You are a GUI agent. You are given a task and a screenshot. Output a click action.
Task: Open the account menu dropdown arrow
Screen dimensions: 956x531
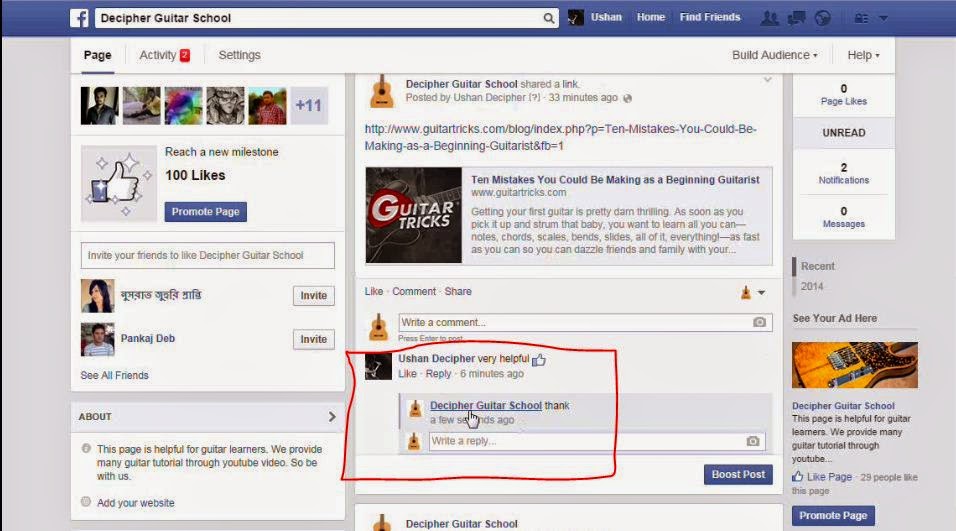click(x=883, y=19)
